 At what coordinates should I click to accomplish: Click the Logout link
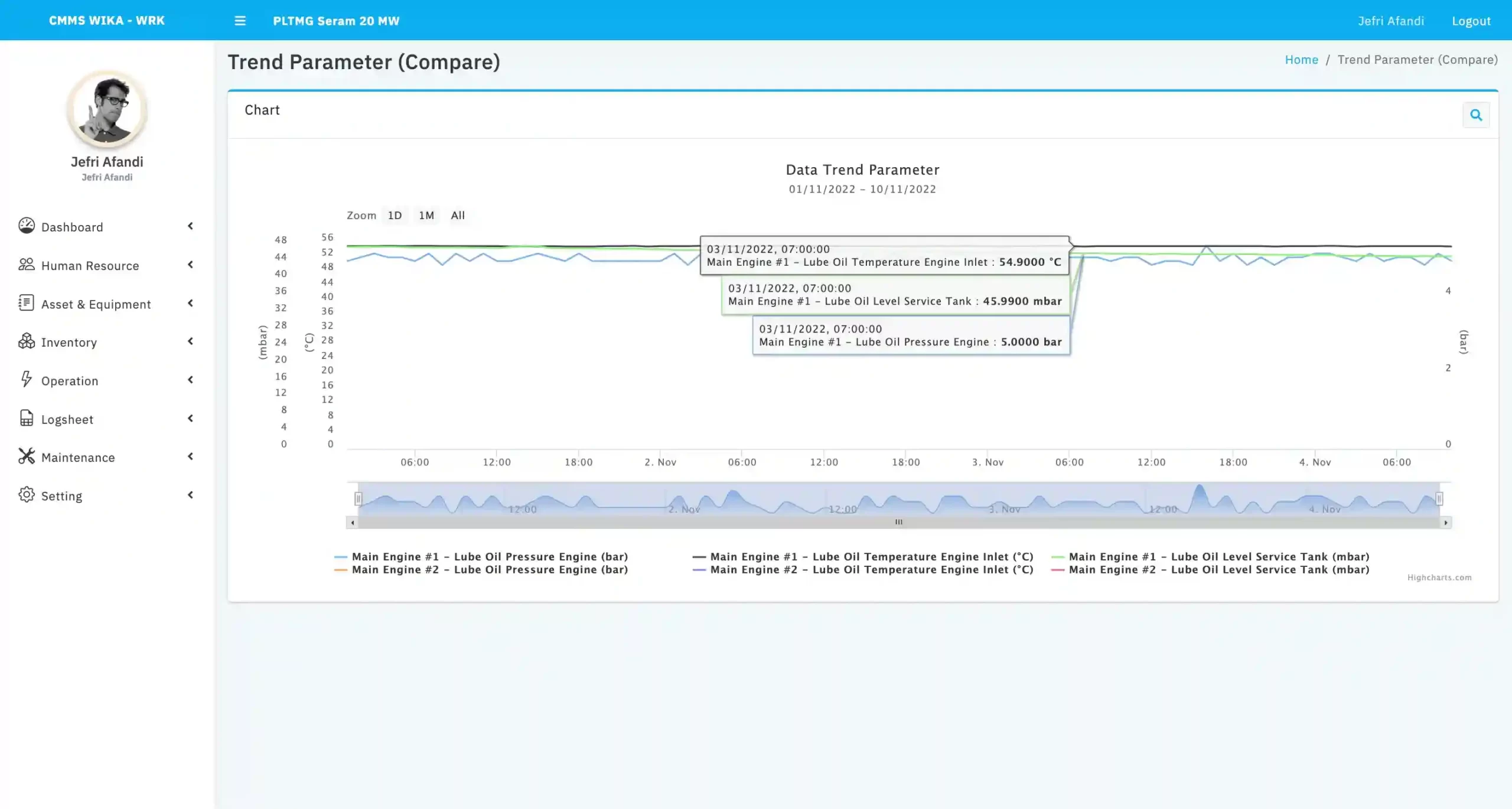tap(1471, 21)
